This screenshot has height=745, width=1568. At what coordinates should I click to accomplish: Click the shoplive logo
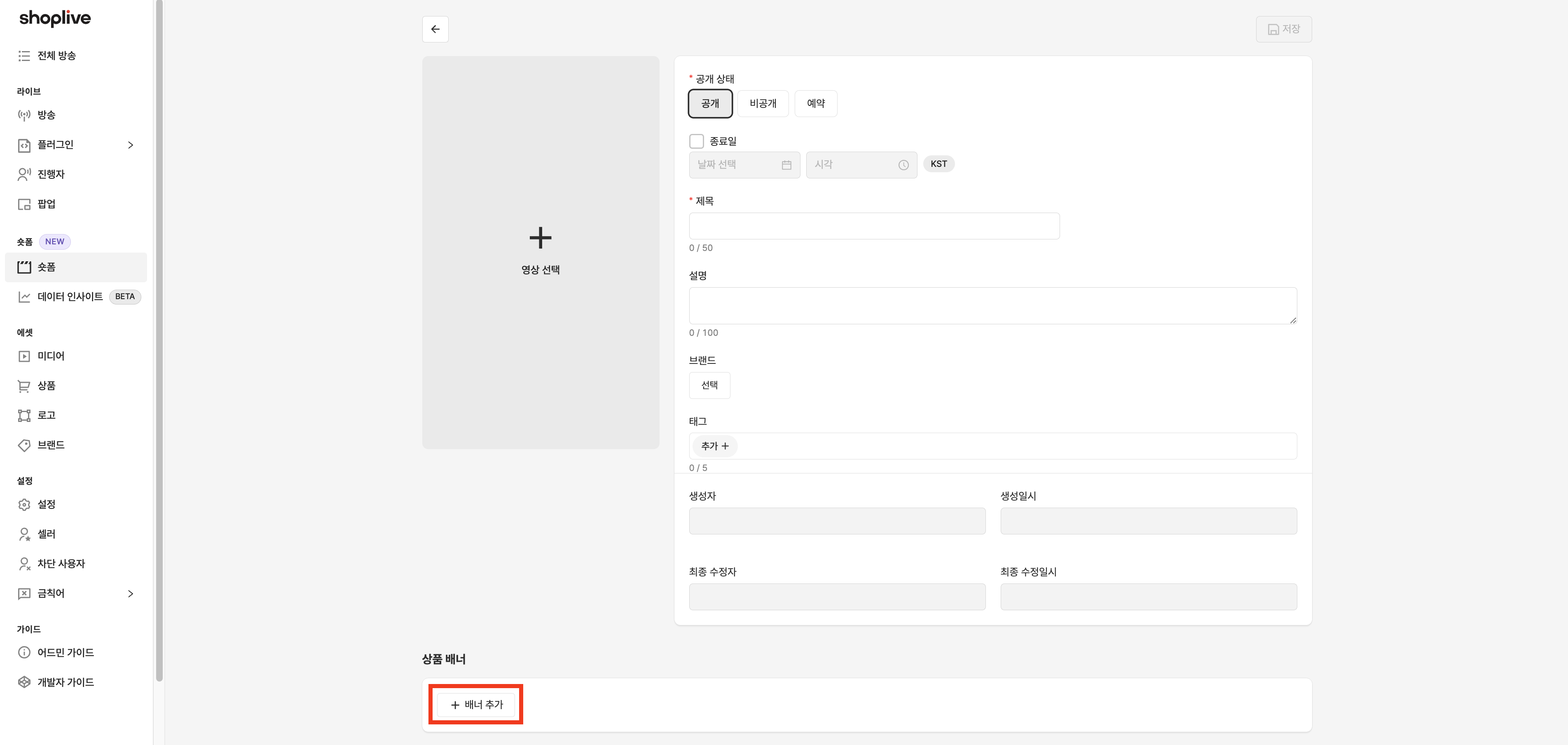pyautogui.click(x=55, y=18)
